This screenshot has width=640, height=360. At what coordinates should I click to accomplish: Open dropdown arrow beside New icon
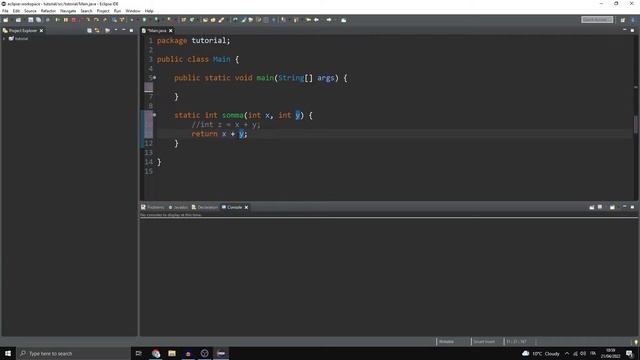click(11, 20)
